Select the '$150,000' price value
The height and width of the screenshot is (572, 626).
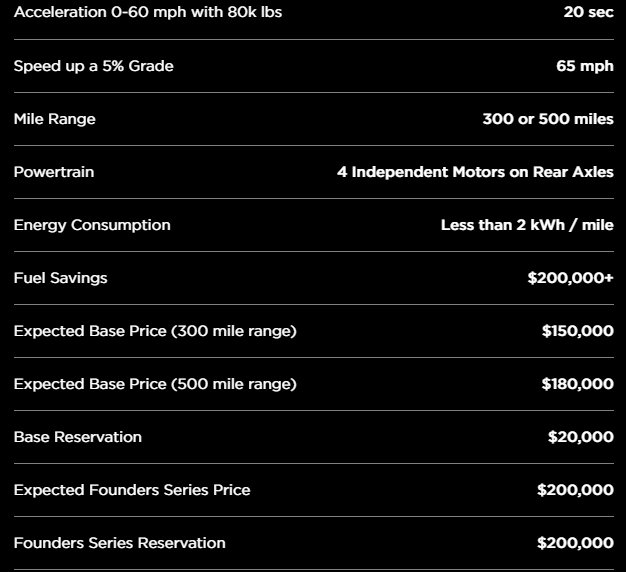click(578, 331)
